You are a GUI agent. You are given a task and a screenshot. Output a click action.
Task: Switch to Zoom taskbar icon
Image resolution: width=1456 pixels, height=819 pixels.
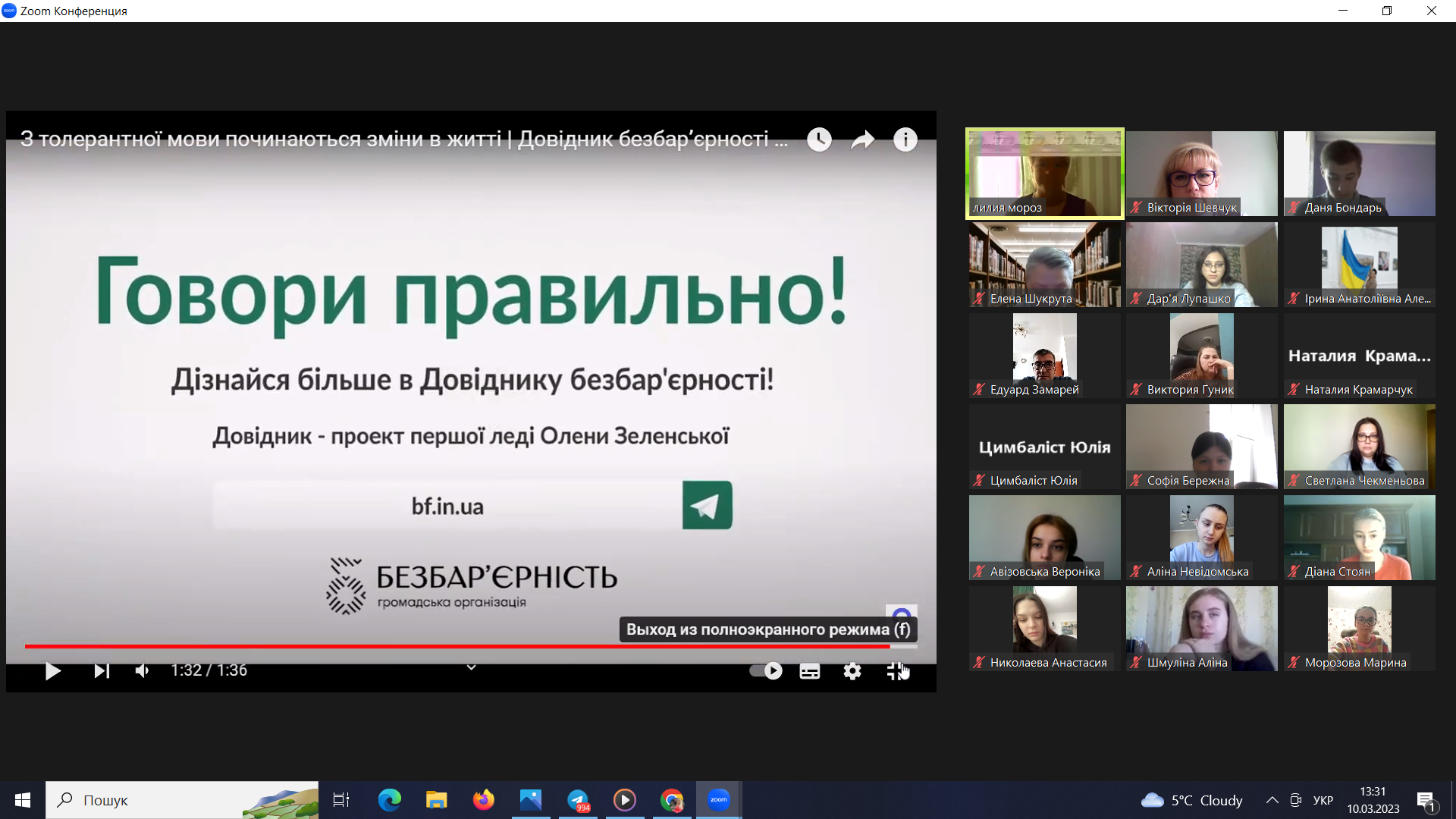pos(719,800)
